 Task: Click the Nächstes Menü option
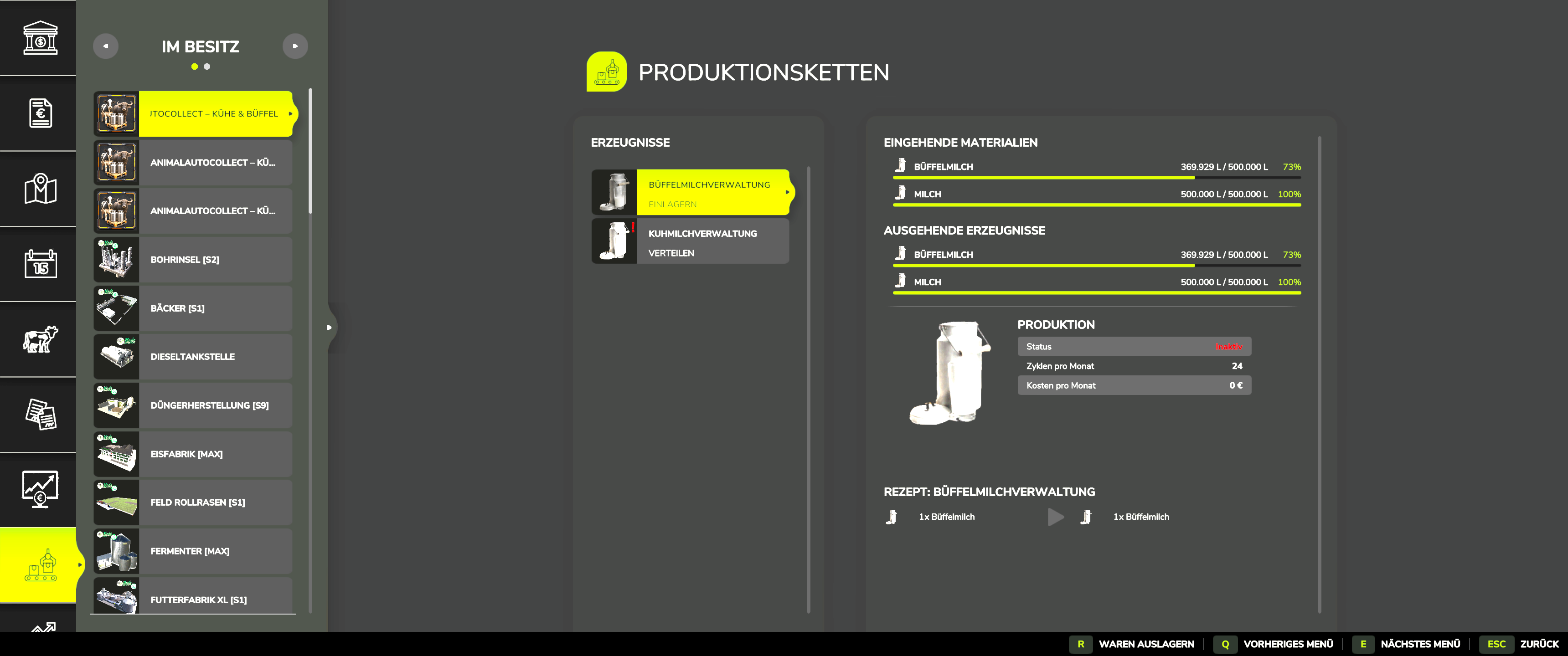point(1406,644)
